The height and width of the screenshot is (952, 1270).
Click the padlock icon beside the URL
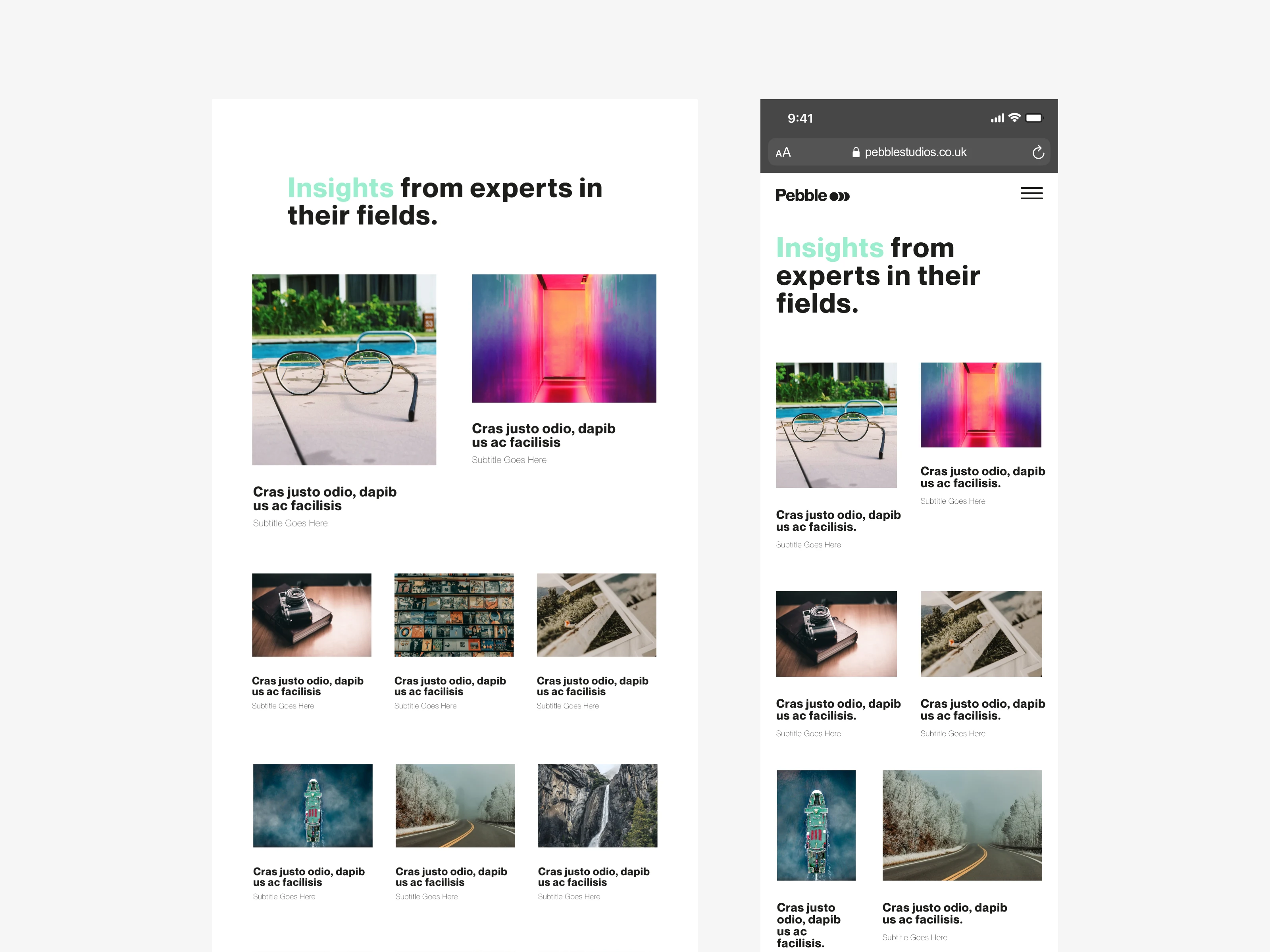click(856, 152)
